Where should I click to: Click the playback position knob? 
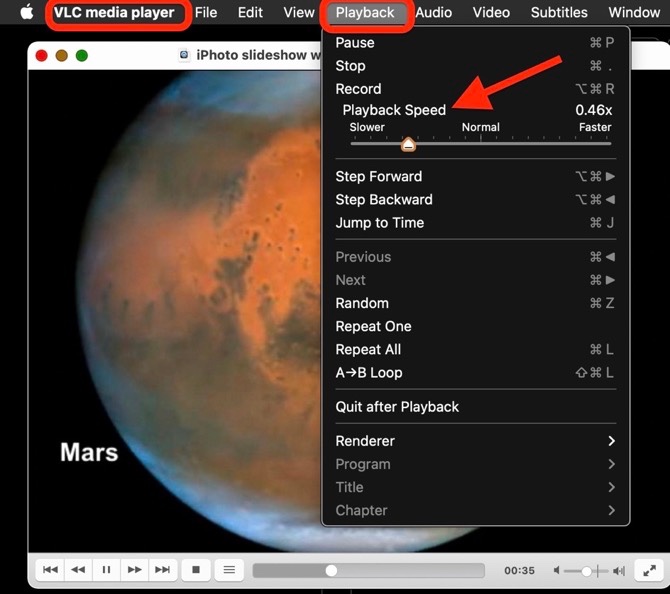pos(331,570)
